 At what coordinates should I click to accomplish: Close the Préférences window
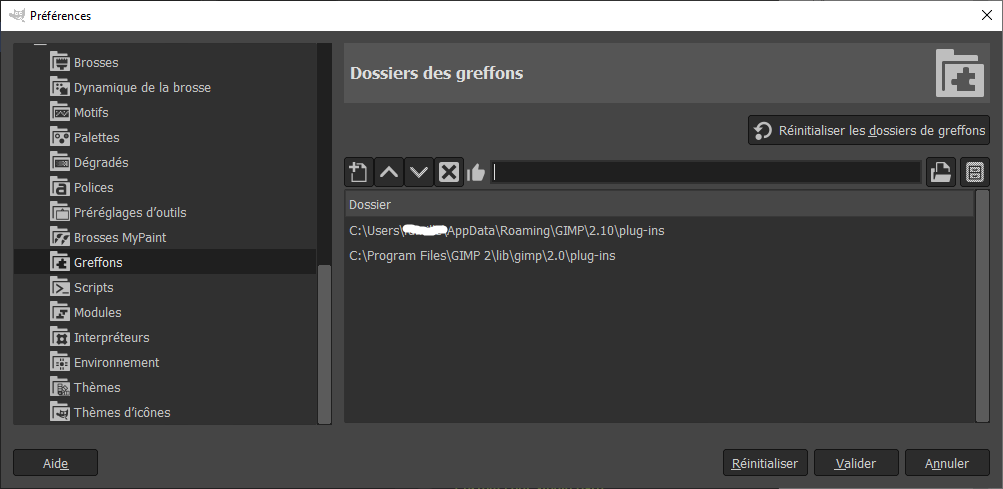point(987,15)
